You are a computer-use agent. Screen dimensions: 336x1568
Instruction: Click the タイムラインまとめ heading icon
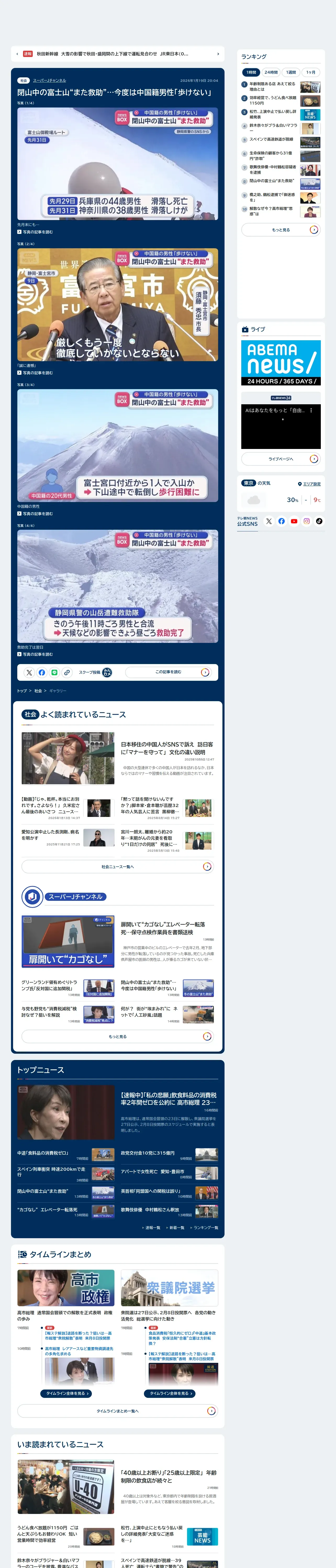point(23,1254)
